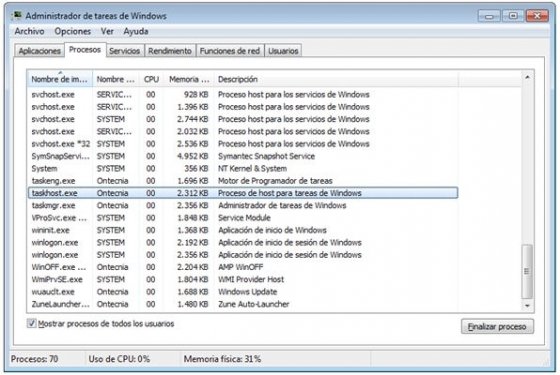This screenshot has width=560, height=375.
Task: Open the Rendimiento tab
Action: (x=170, y=51)
